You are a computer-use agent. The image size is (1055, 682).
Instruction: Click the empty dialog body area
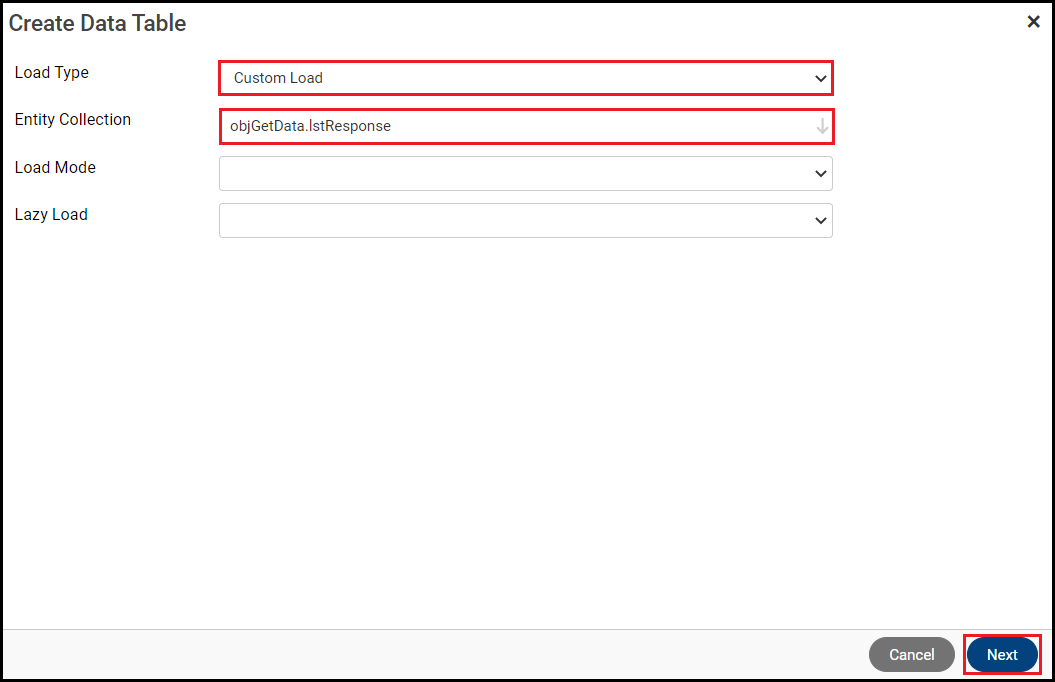(525, 430)
